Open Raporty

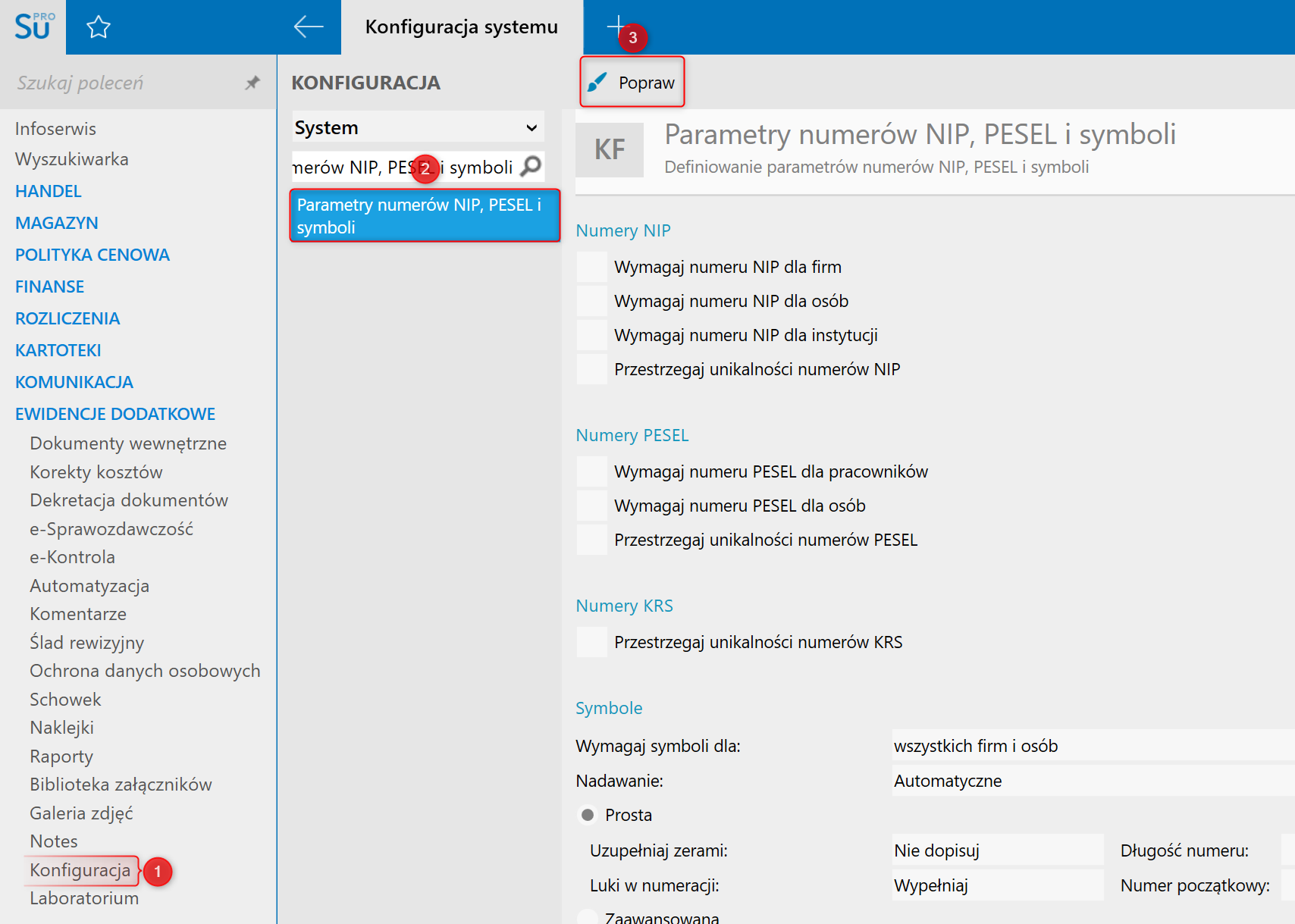61,756
